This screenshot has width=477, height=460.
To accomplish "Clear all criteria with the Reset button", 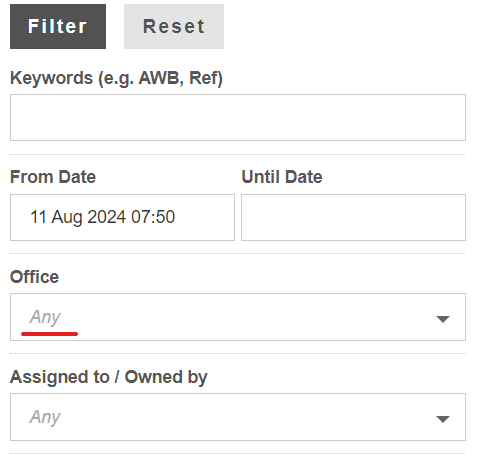I will (x=174, y=27).
